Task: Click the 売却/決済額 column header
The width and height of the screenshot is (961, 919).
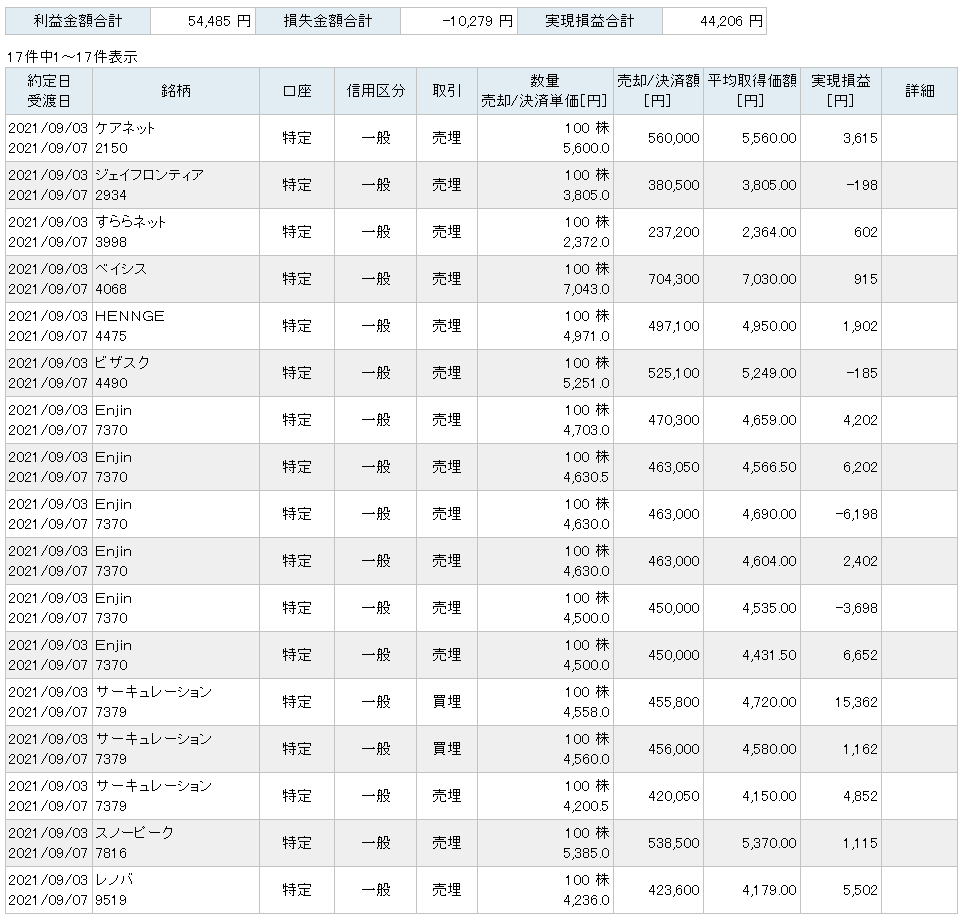Action: 658,91
